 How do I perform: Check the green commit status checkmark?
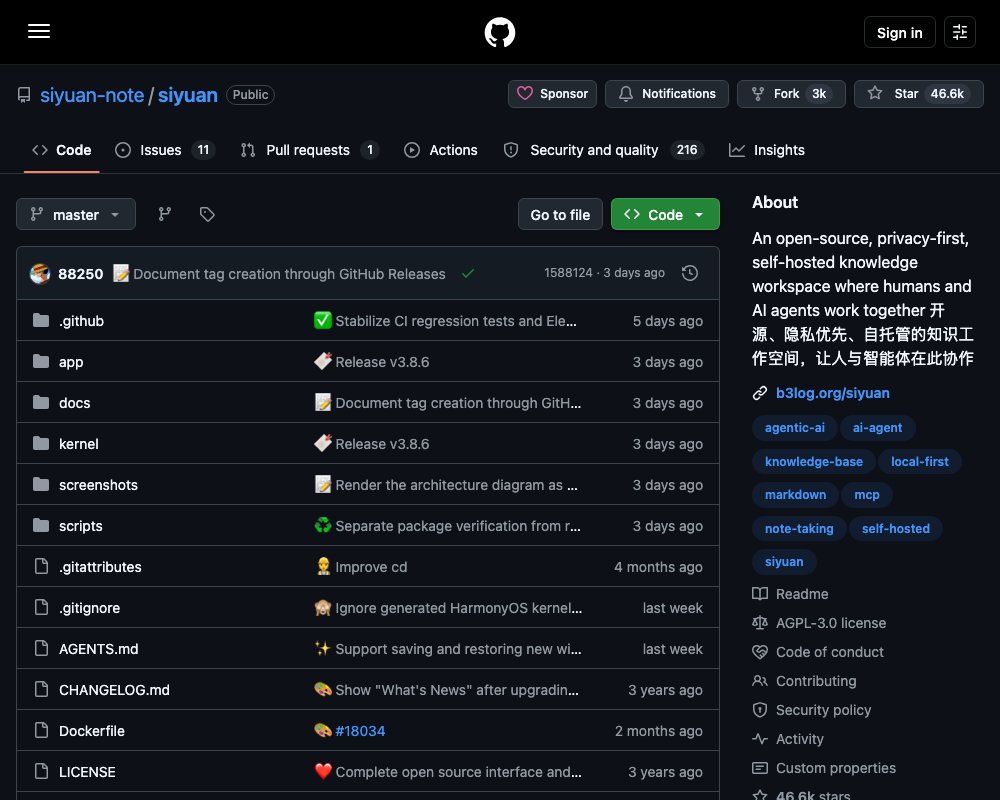(x=467, y=274)
